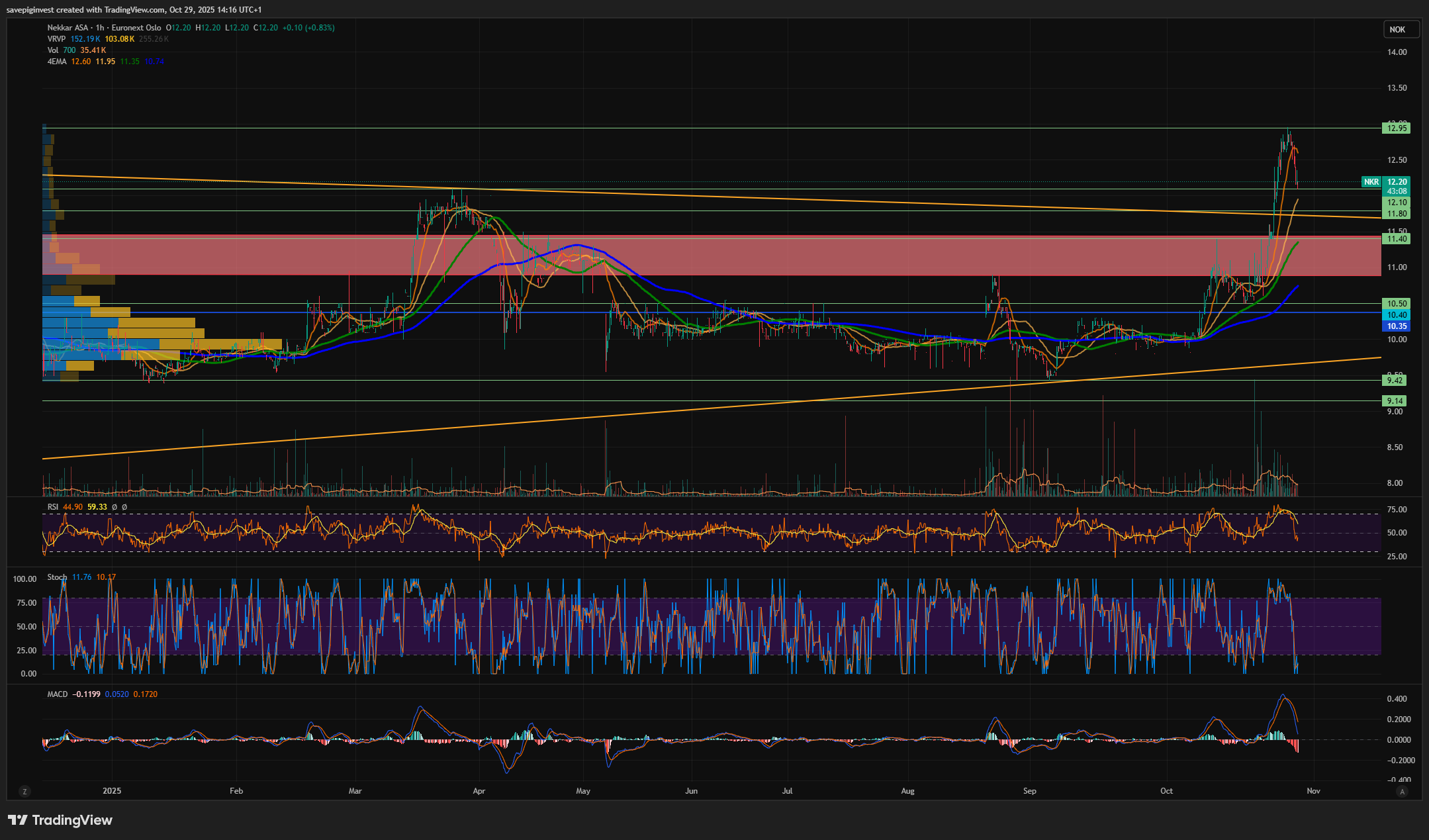Click the Oct label on time axis
This screenshot has width=1429, height=840.
(1166, 791)
